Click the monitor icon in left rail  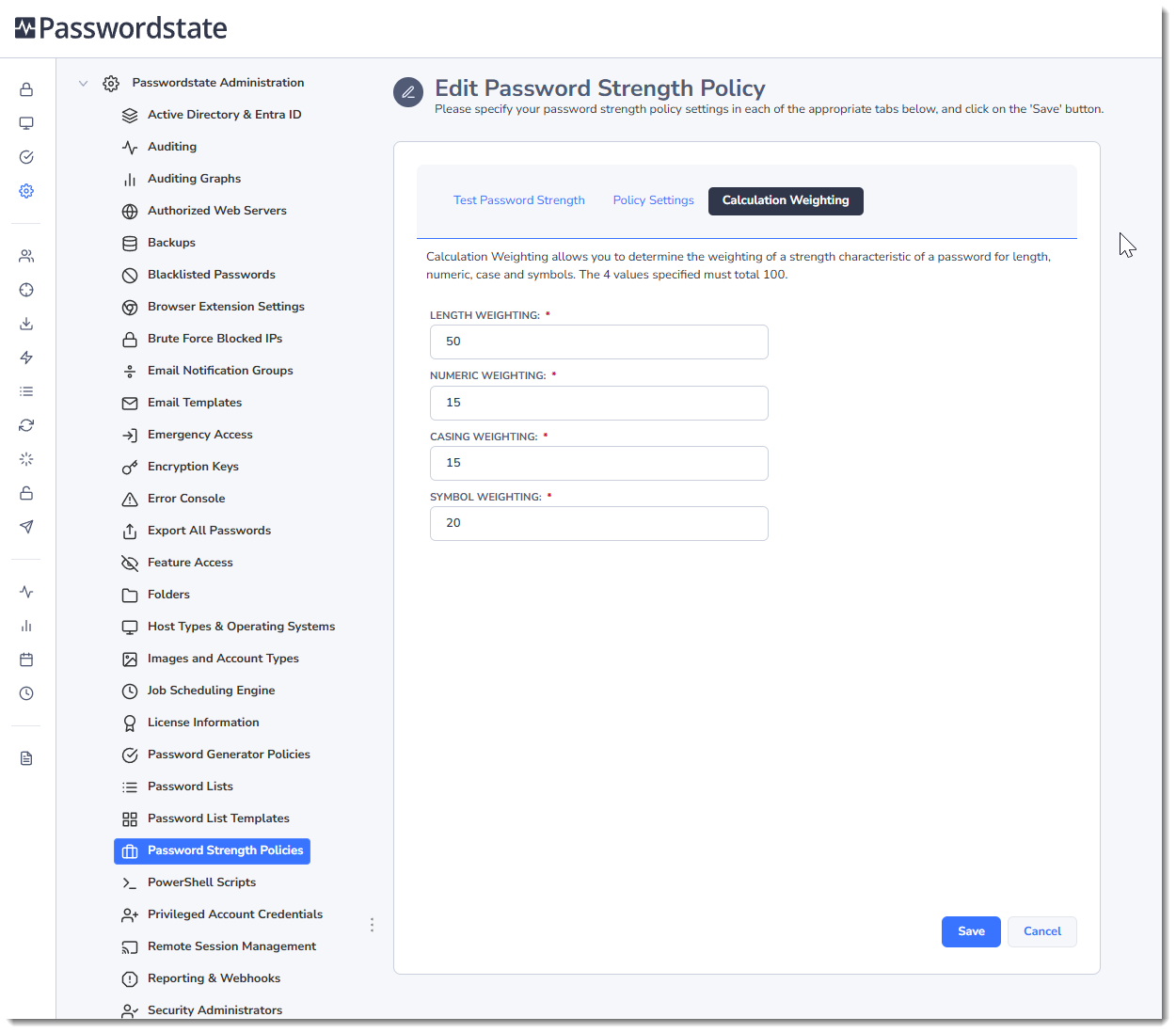pyautogui.click(x=26, y=123)
